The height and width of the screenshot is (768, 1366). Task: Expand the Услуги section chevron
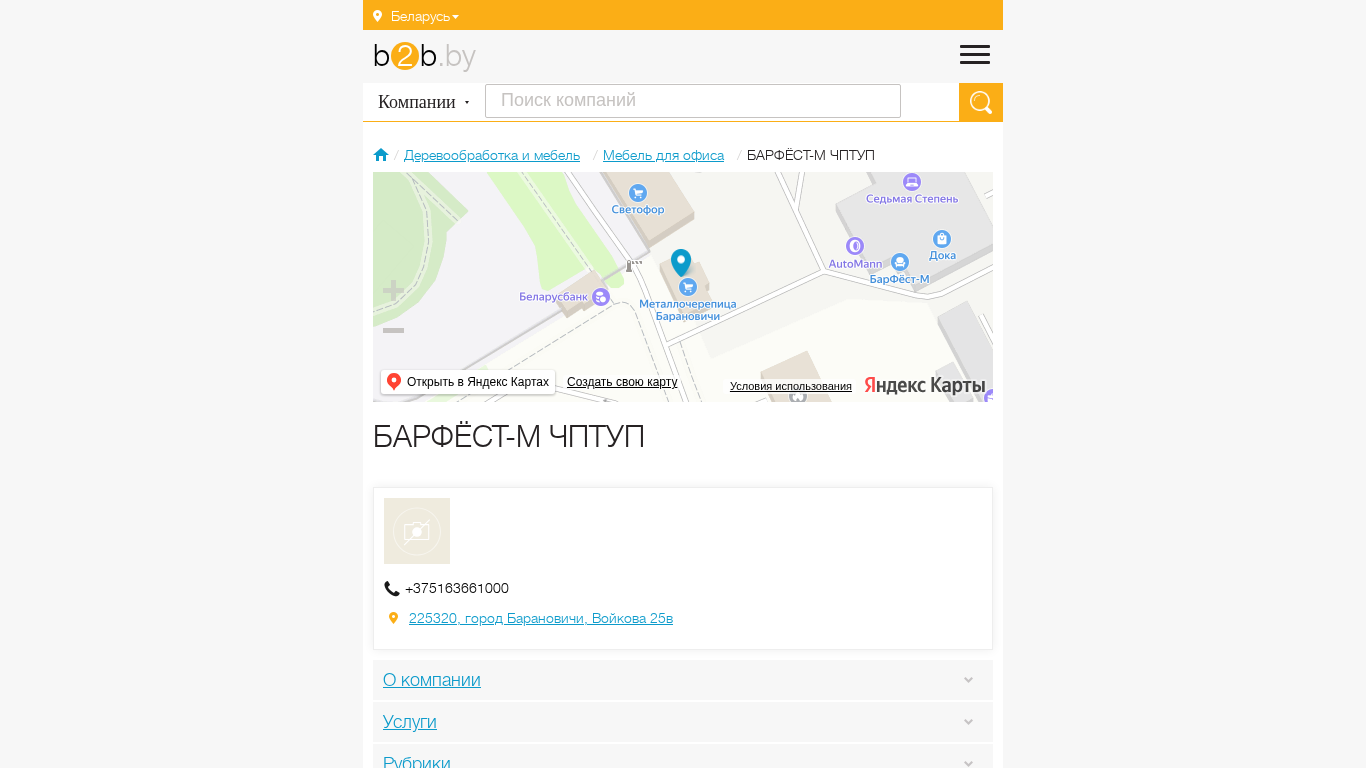968,722
